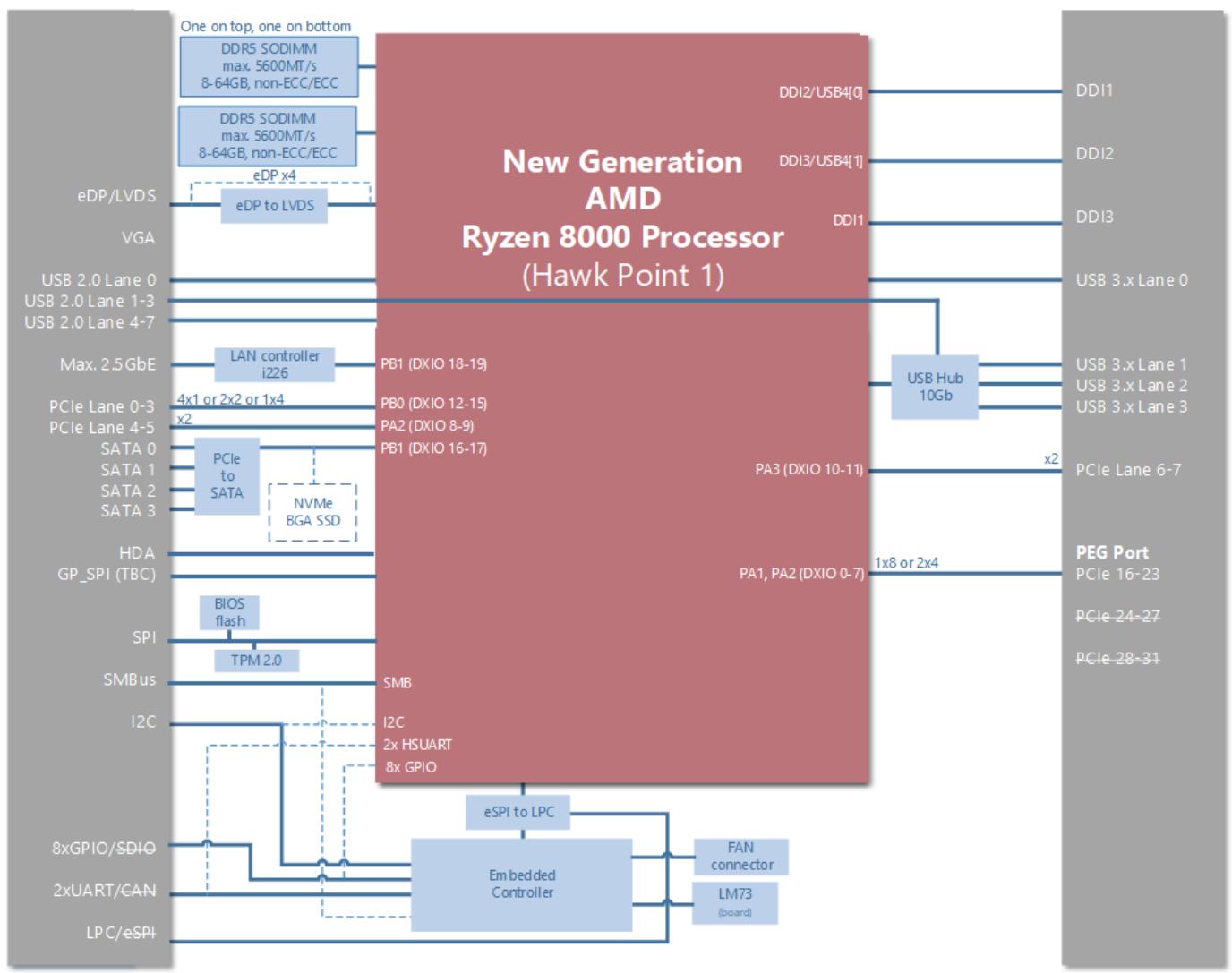Select the eSPI to LPC block
Viewport: 1232px width, 973px height.
coord(518,812)
